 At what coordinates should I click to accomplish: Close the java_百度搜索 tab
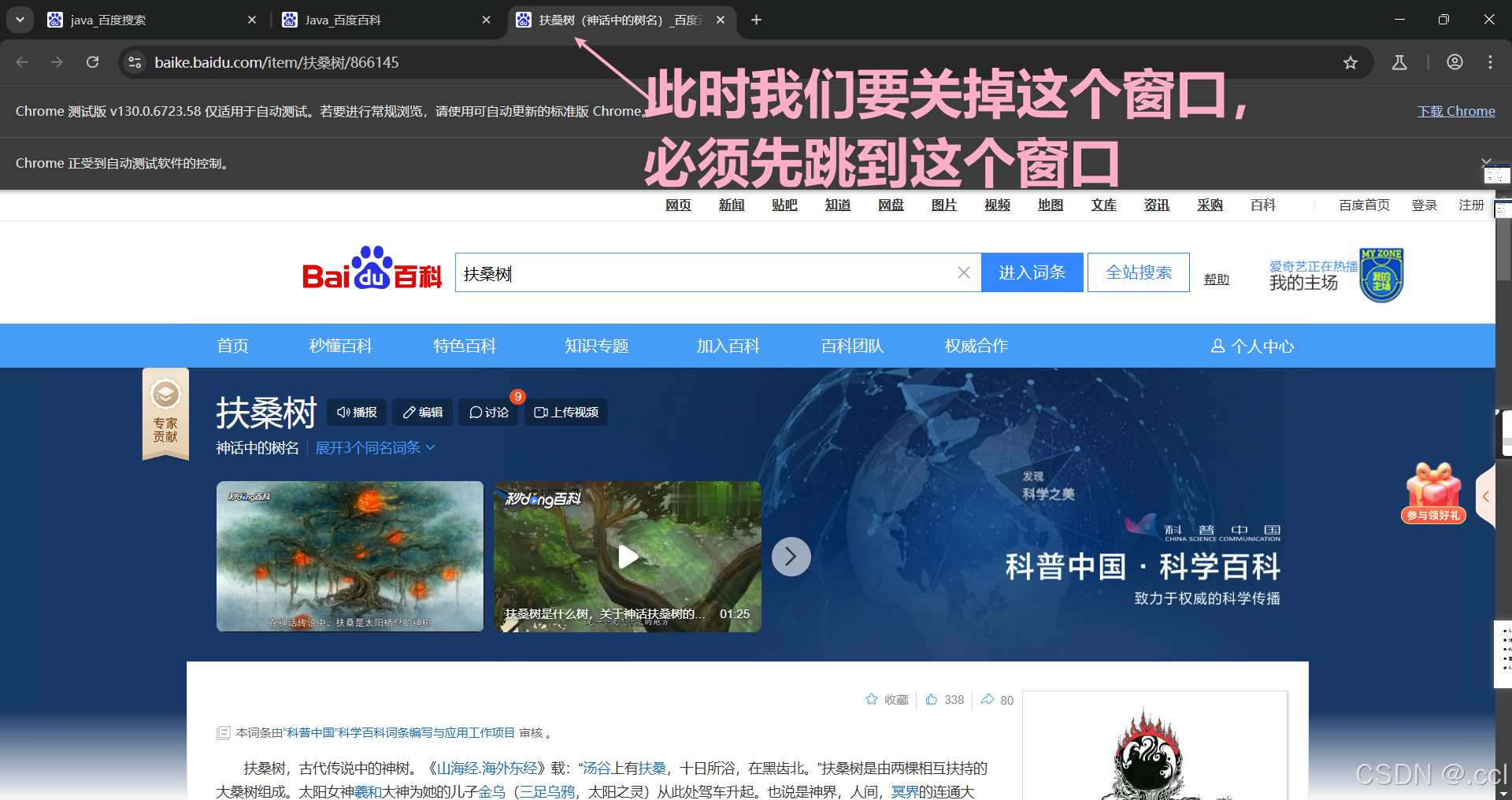click(252, 20)
